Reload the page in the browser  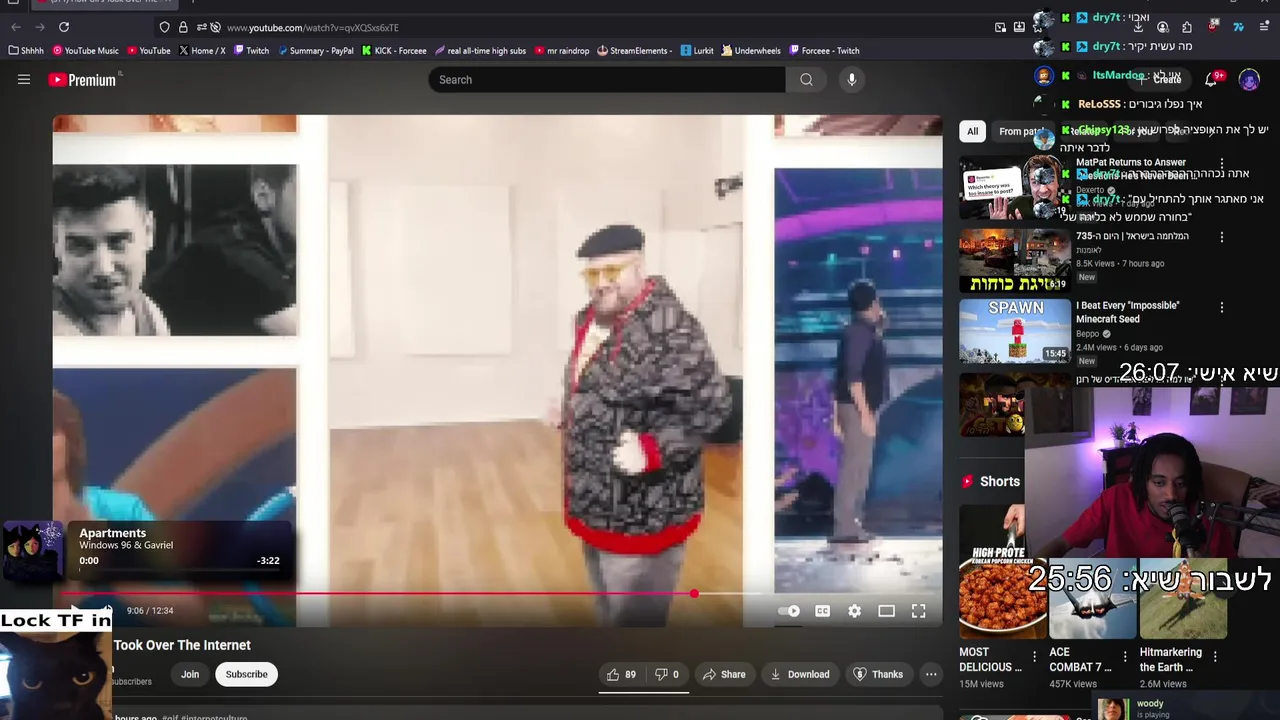pyautogui.click(x=64, y=27)
